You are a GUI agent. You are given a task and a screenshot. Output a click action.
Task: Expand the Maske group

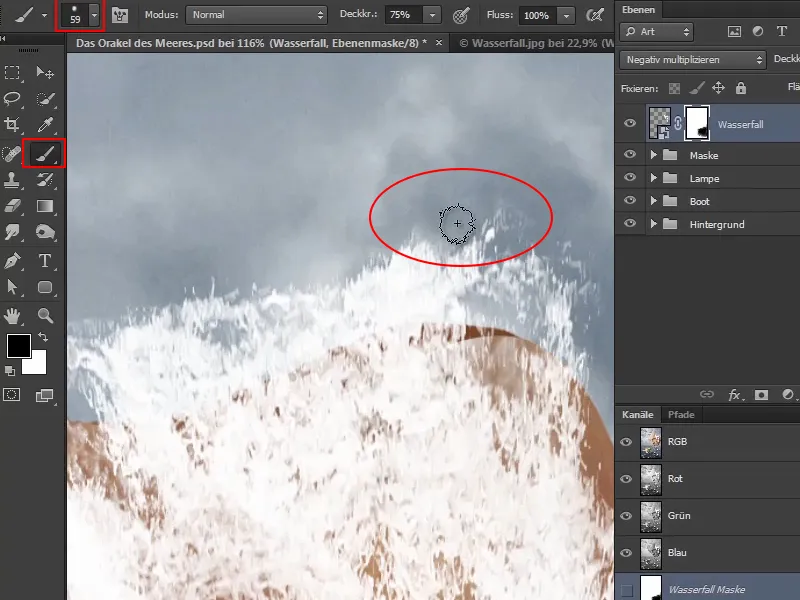(654, 155)
